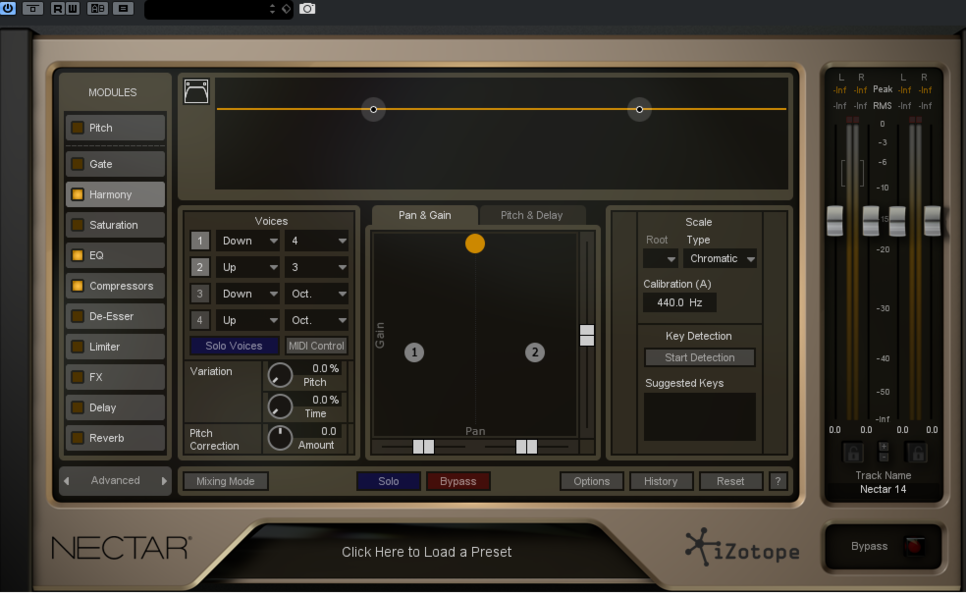
Task: Click the plus/minus icon between the locks
Action: (883, 451)
